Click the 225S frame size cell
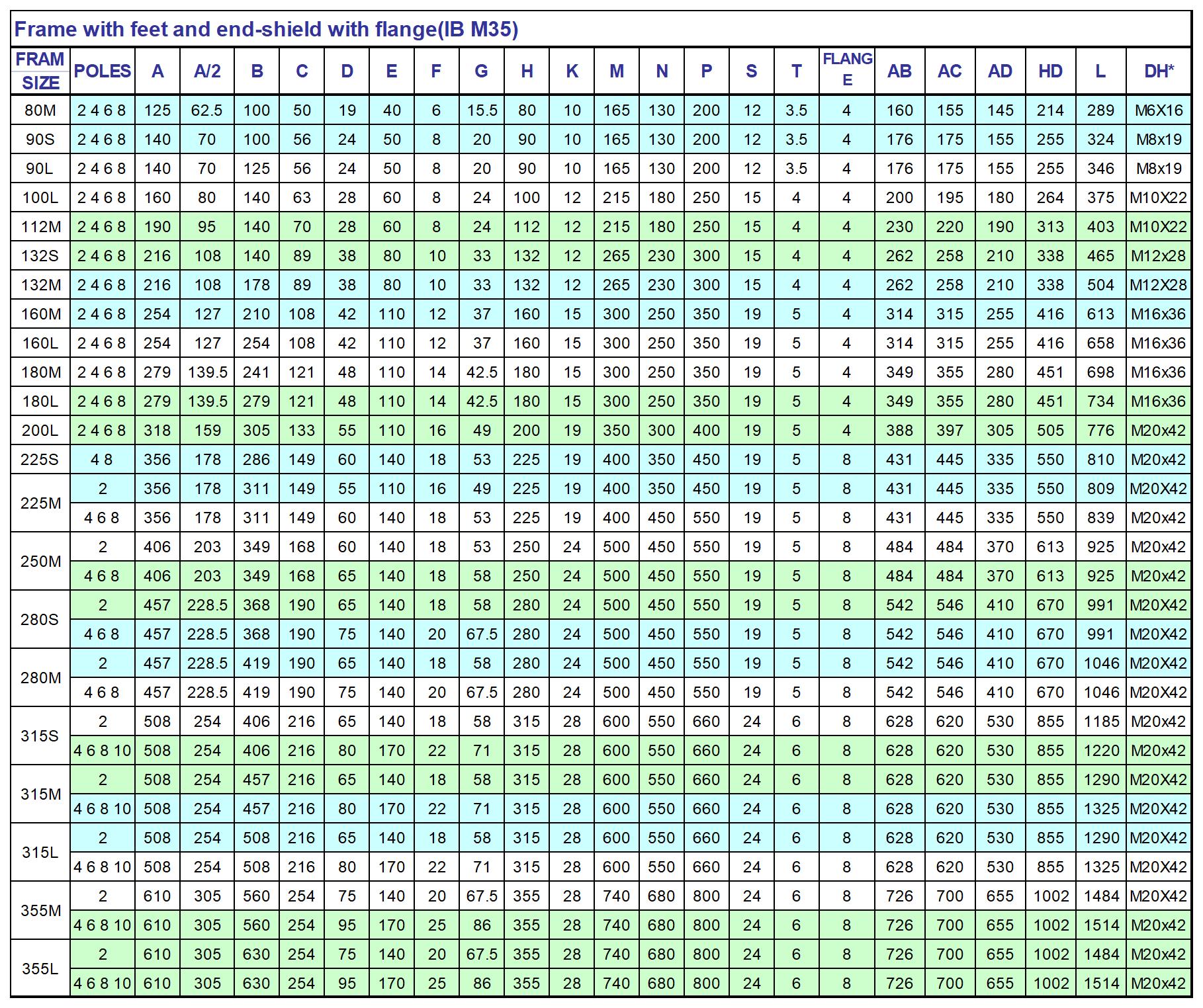1203x1008 pixels. pyautogui.click(x=40, y=460)
